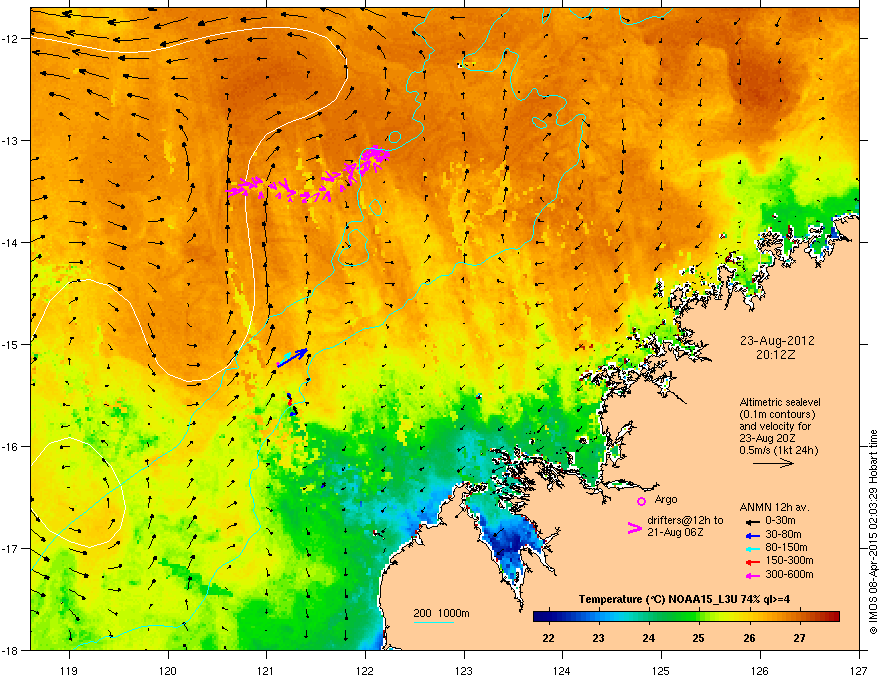
Task: Click the '21-Aug 06Z' legend text
Action: tap(675, 532)
